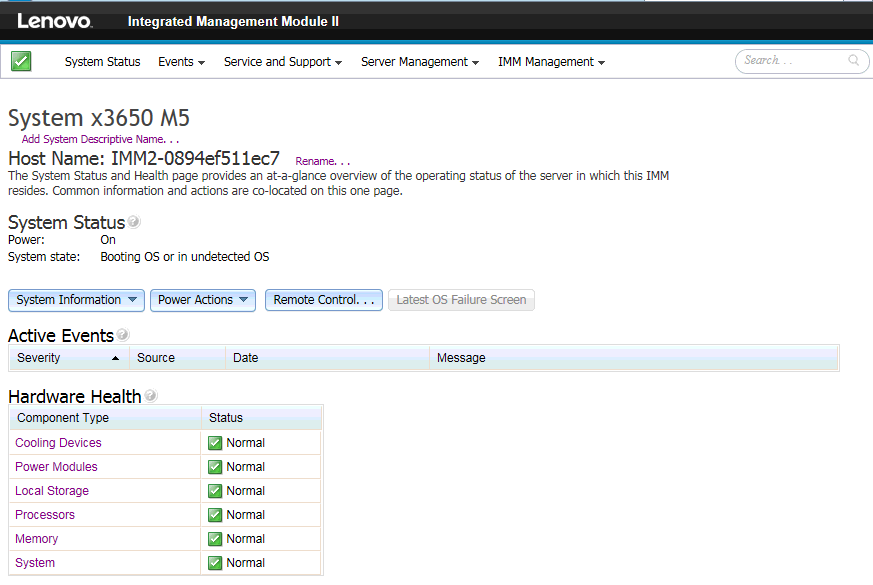Click the Normal status icon for Memory
Image resolution: width=873 pixels, height=585 pixels.
[x=214, y=538]
